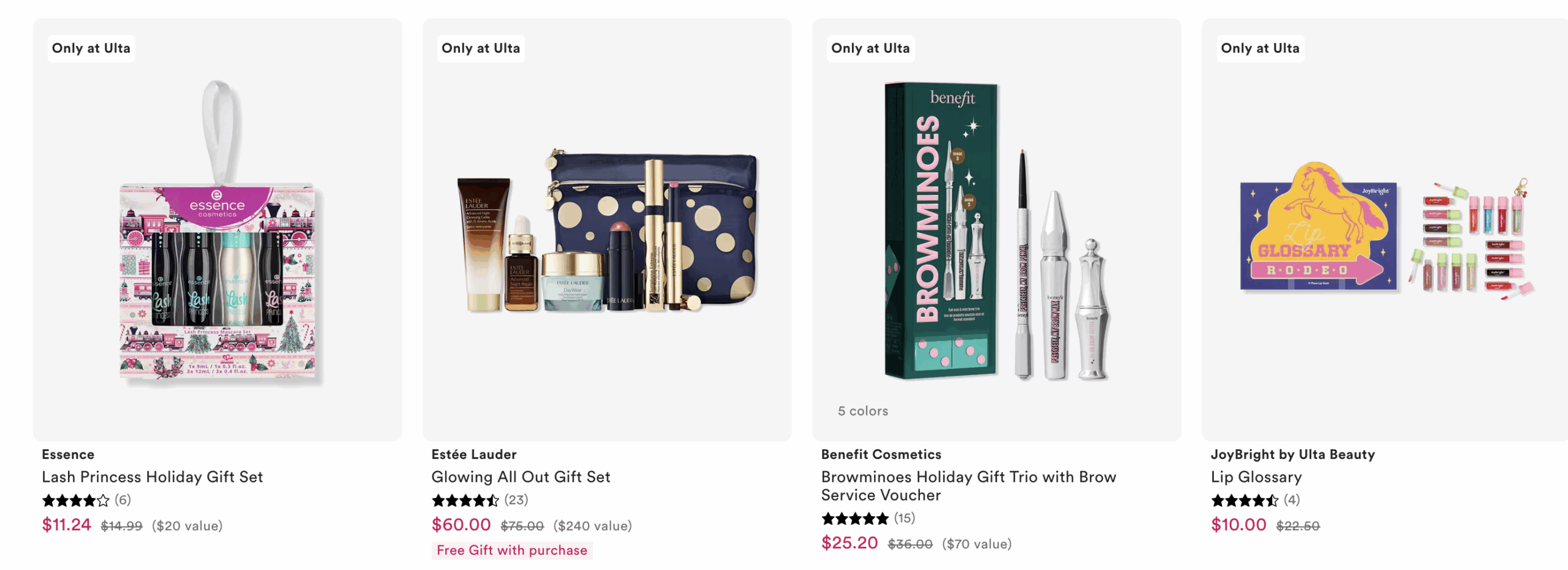1568x570 pixels.
Task: Open the Estée Lauder brand link
Action: tap(473, 454)
